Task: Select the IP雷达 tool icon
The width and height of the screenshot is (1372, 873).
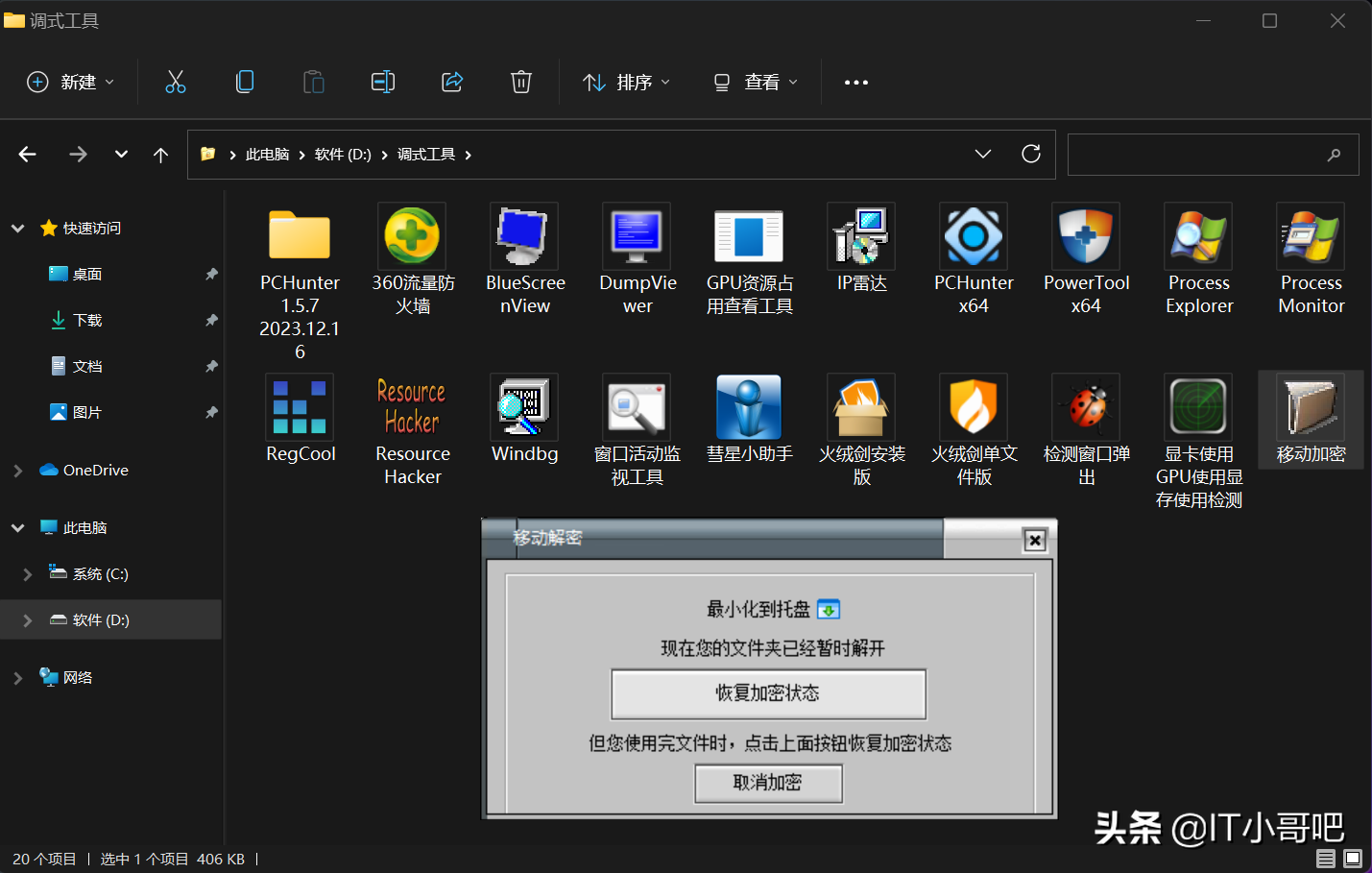Action: [x=860, y=236]
